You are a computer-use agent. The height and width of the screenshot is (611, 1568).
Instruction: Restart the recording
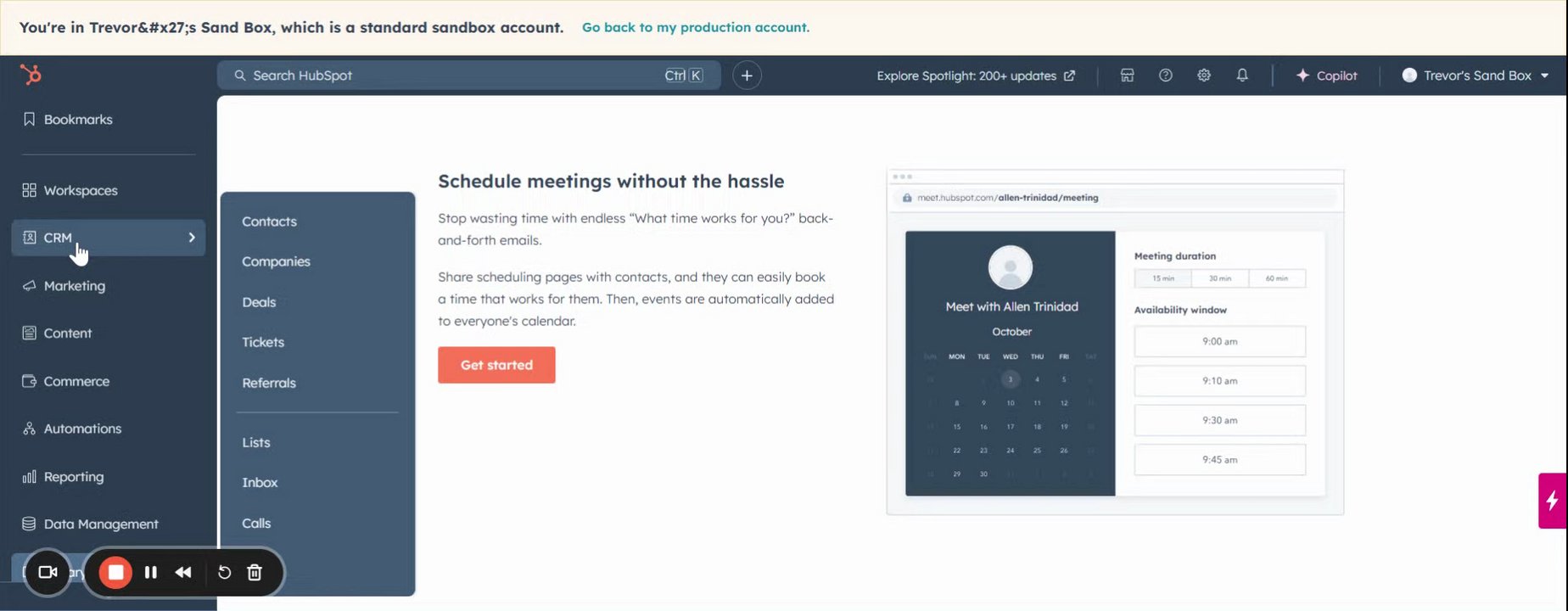tap(224, 573)
